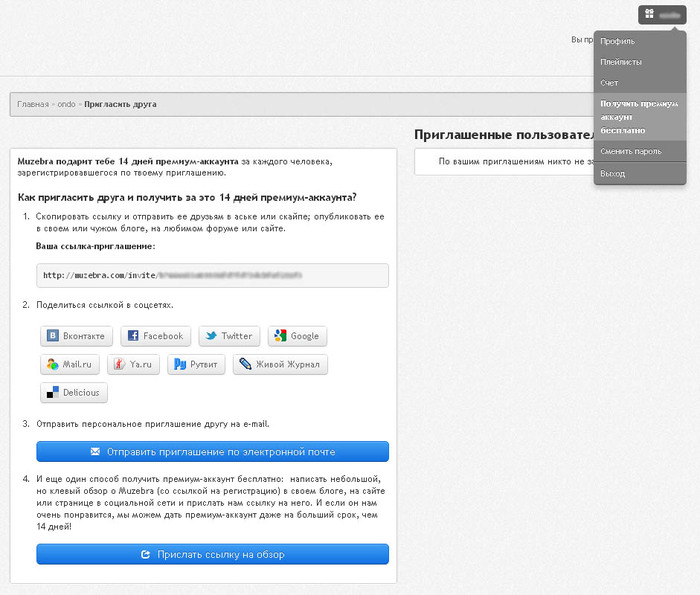Share invite link via Facebook label

pyautogui.click(x=163, y=336)
